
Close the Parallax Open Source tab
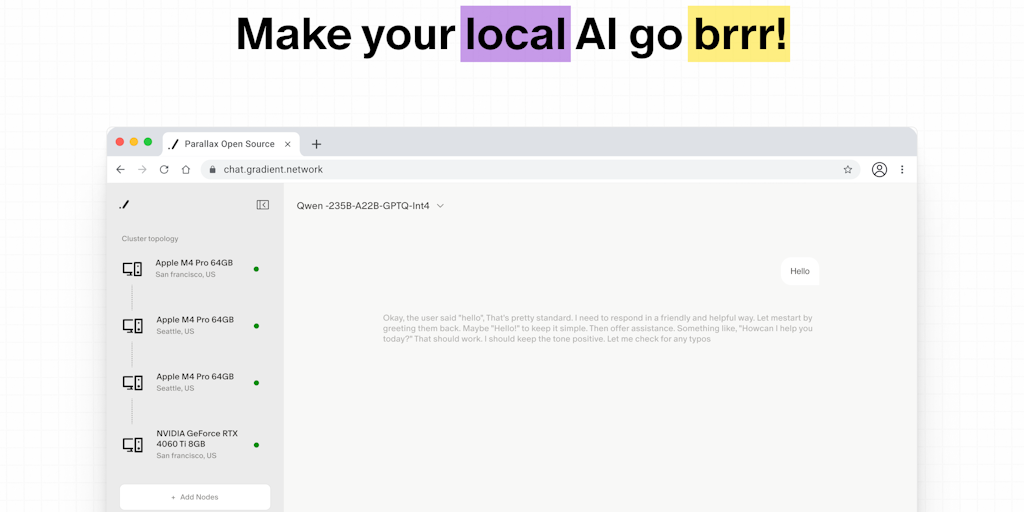tap(287, 144)
